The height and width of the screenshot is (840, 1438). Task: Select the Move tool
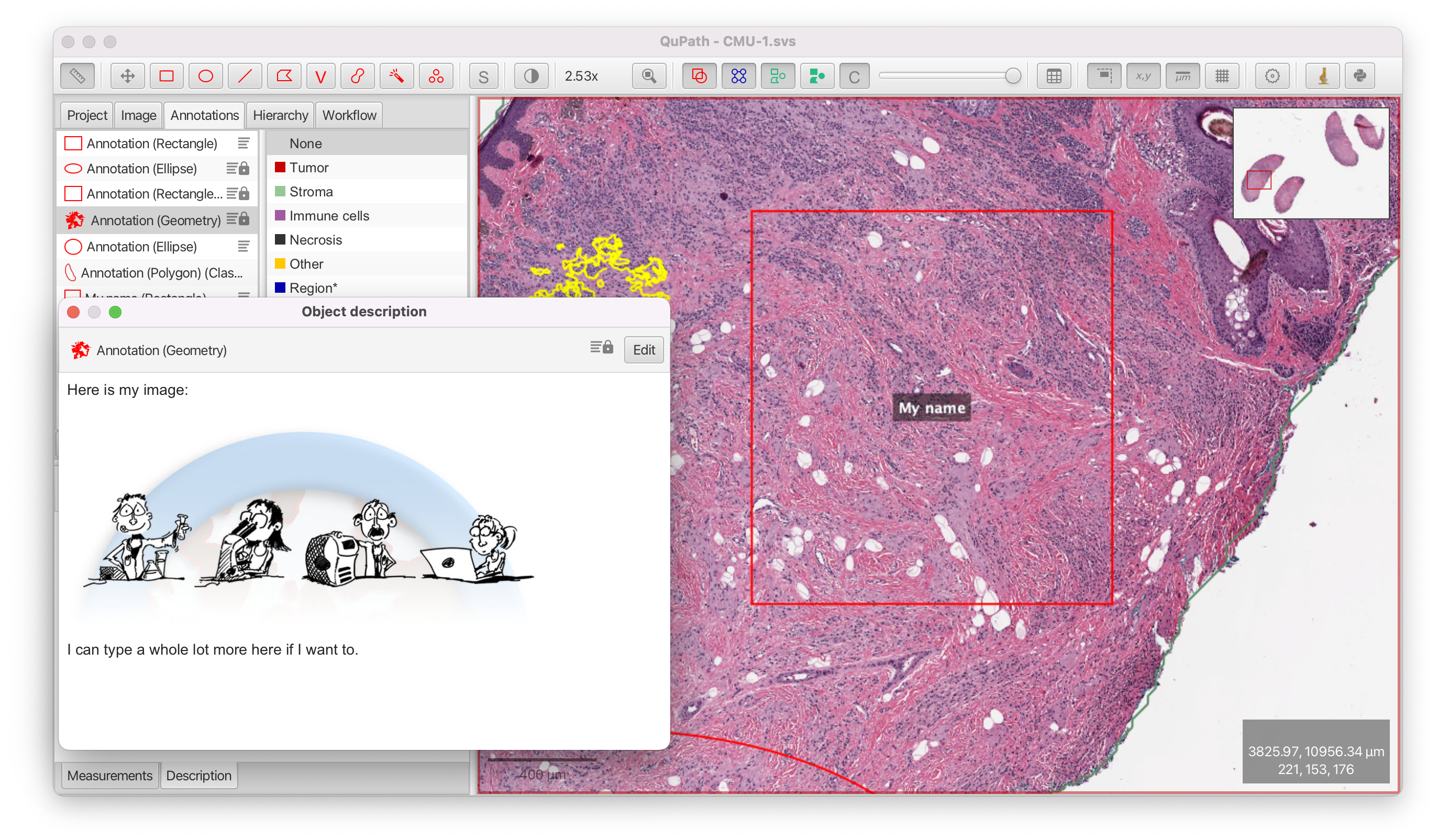click(128, 76)
